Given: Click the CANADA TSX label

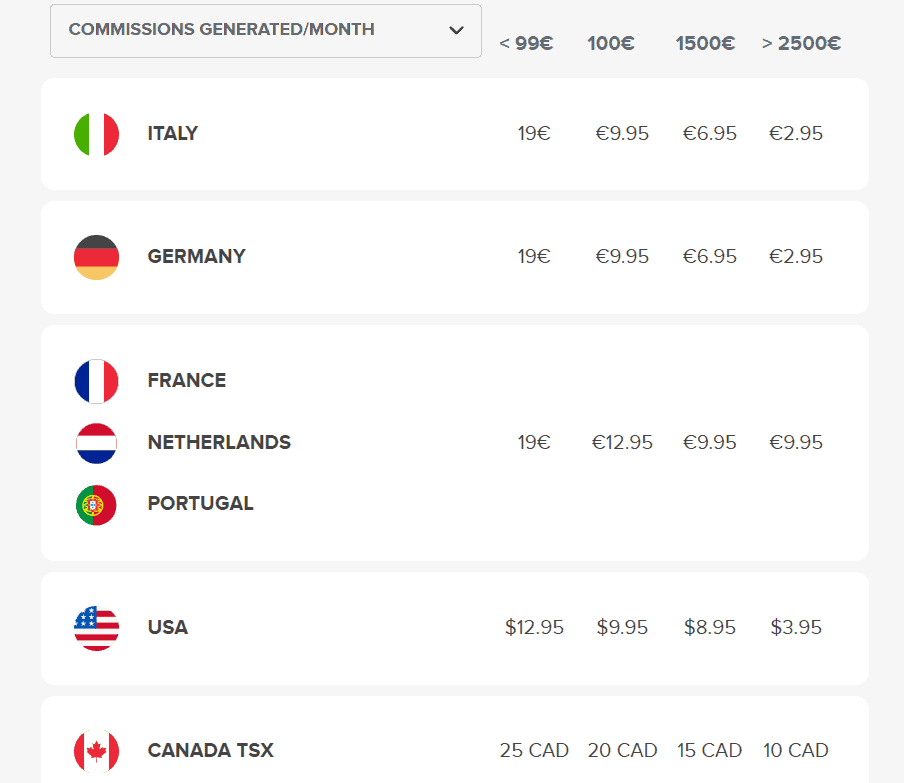Looking at the screenshot, I should [210, 751].
